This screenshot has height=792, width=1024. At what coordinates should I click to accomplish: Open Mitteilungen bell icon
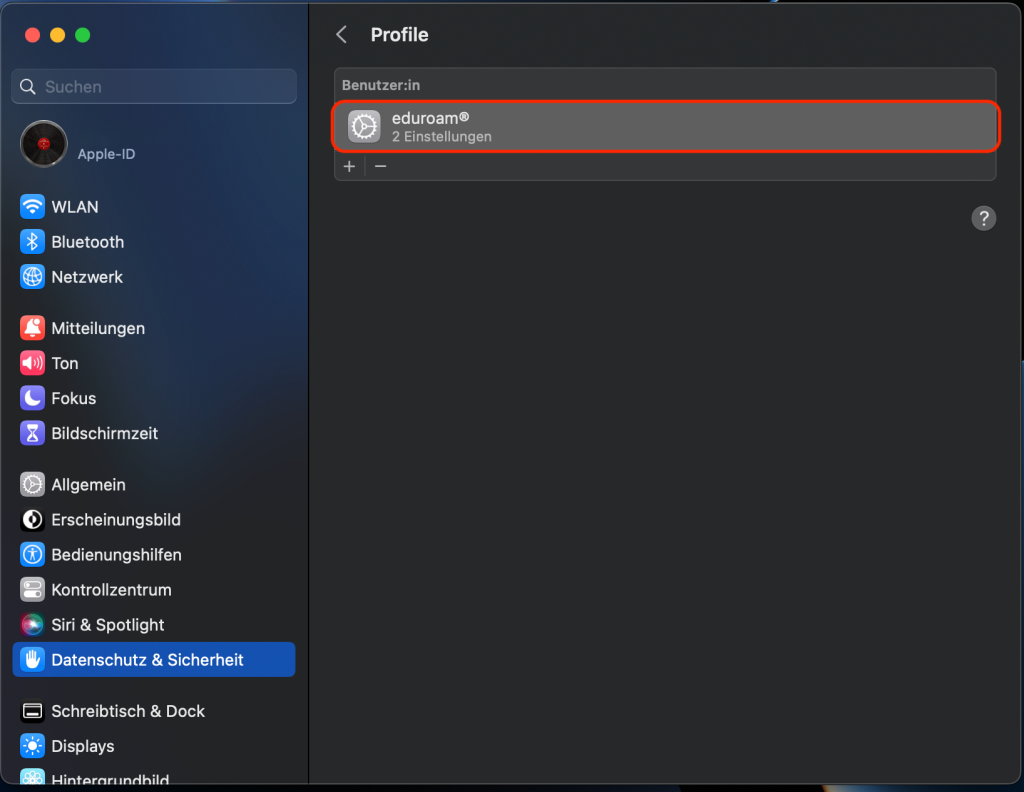tap(32, 328)
